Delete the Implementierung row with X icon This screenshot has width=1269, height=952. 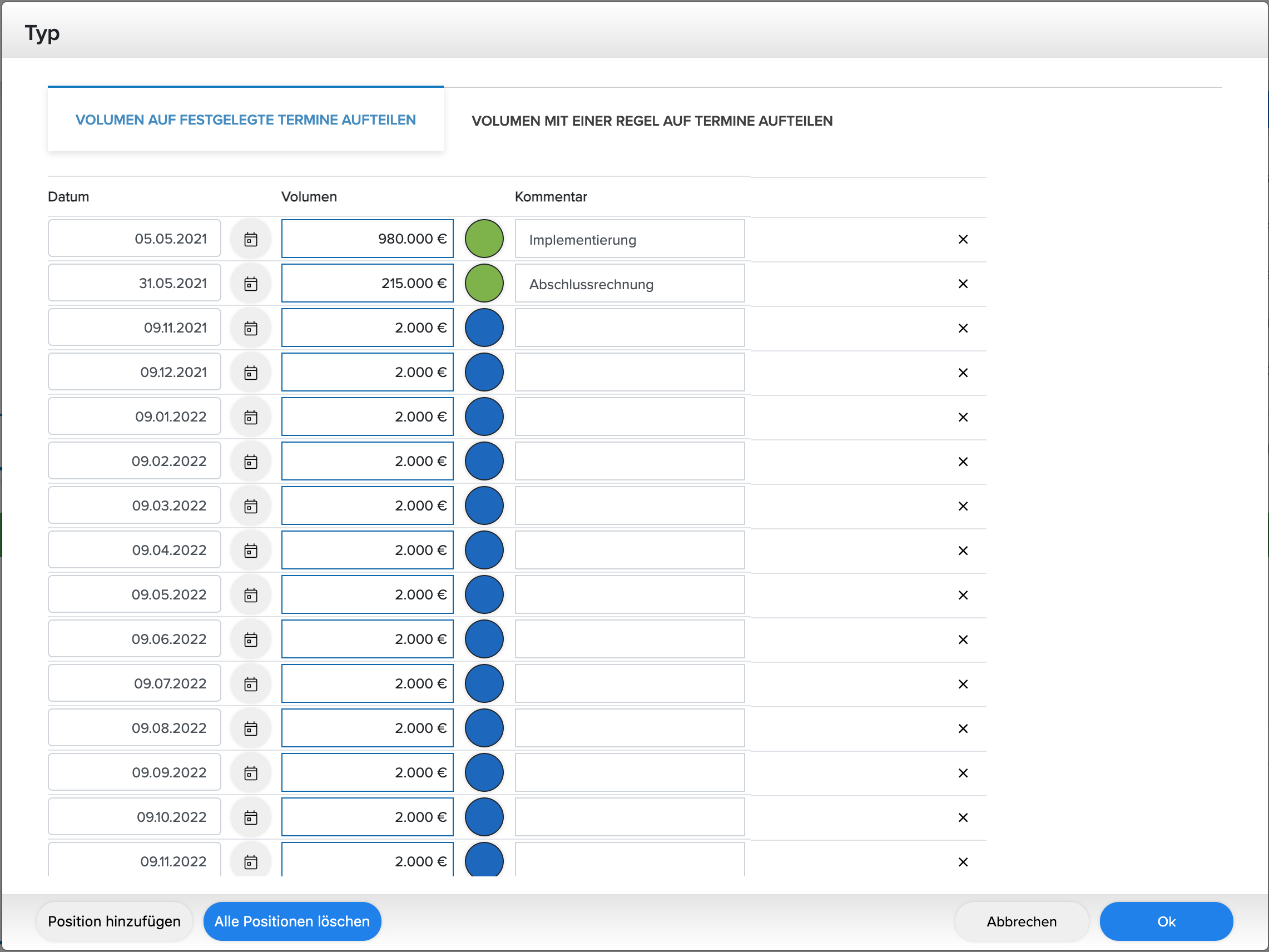(963, 239)
